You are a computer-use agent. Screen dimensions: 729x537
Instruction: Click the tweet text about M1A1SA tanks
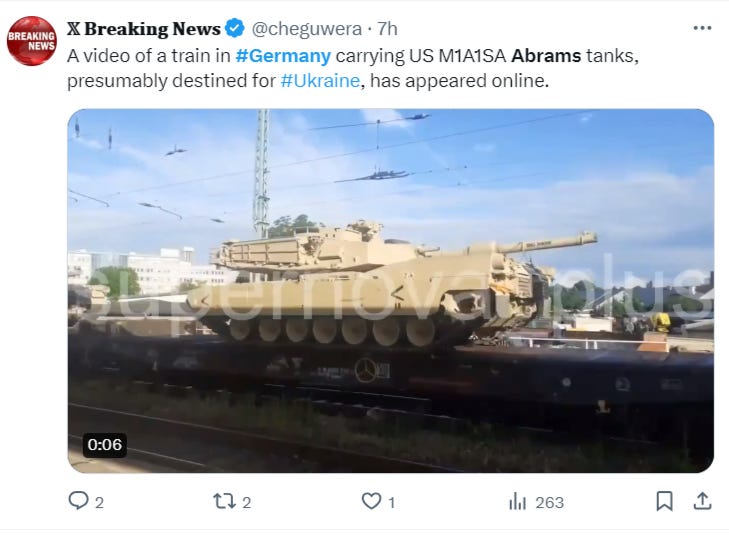353,68
